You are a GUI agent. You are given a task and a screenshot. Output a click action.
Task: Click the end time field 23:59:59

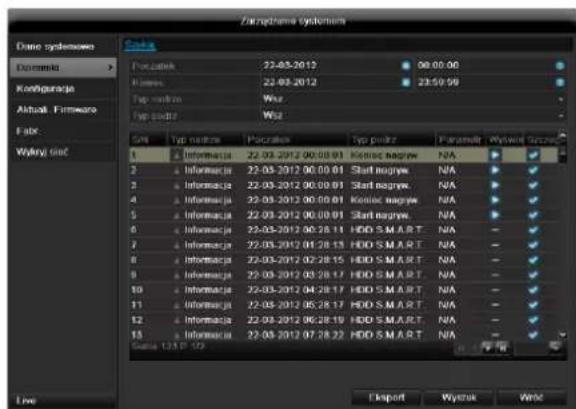[x=485, y=82]
